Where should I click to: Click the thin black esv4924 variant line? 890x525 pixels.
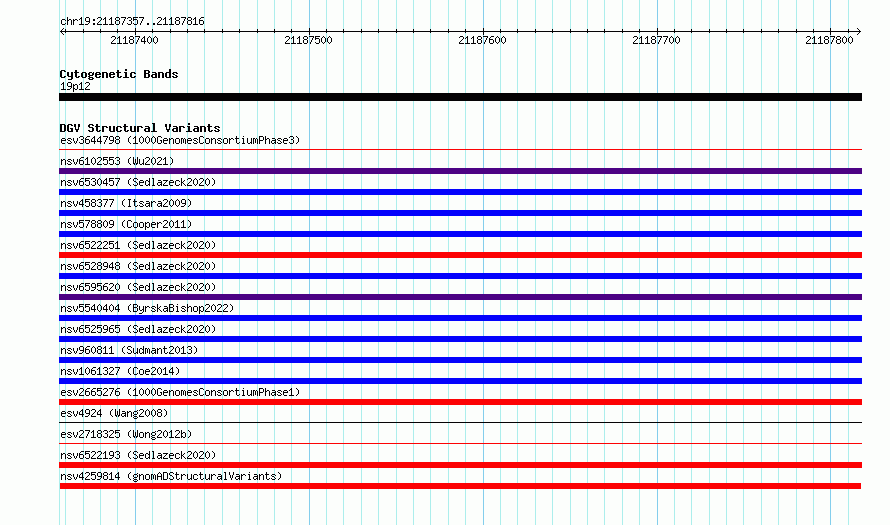[460, 423]
